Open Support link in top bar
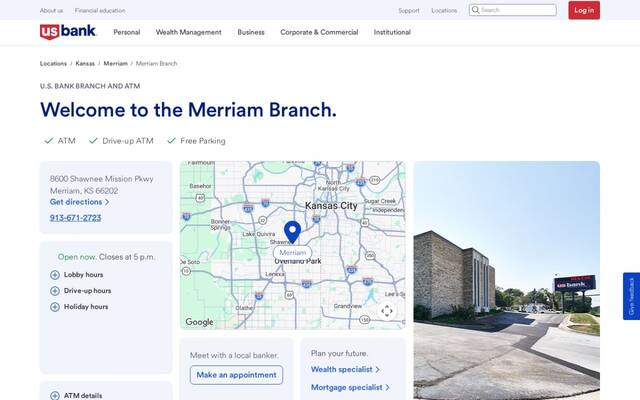The image size is (640, 400). [x=409, y=10]
